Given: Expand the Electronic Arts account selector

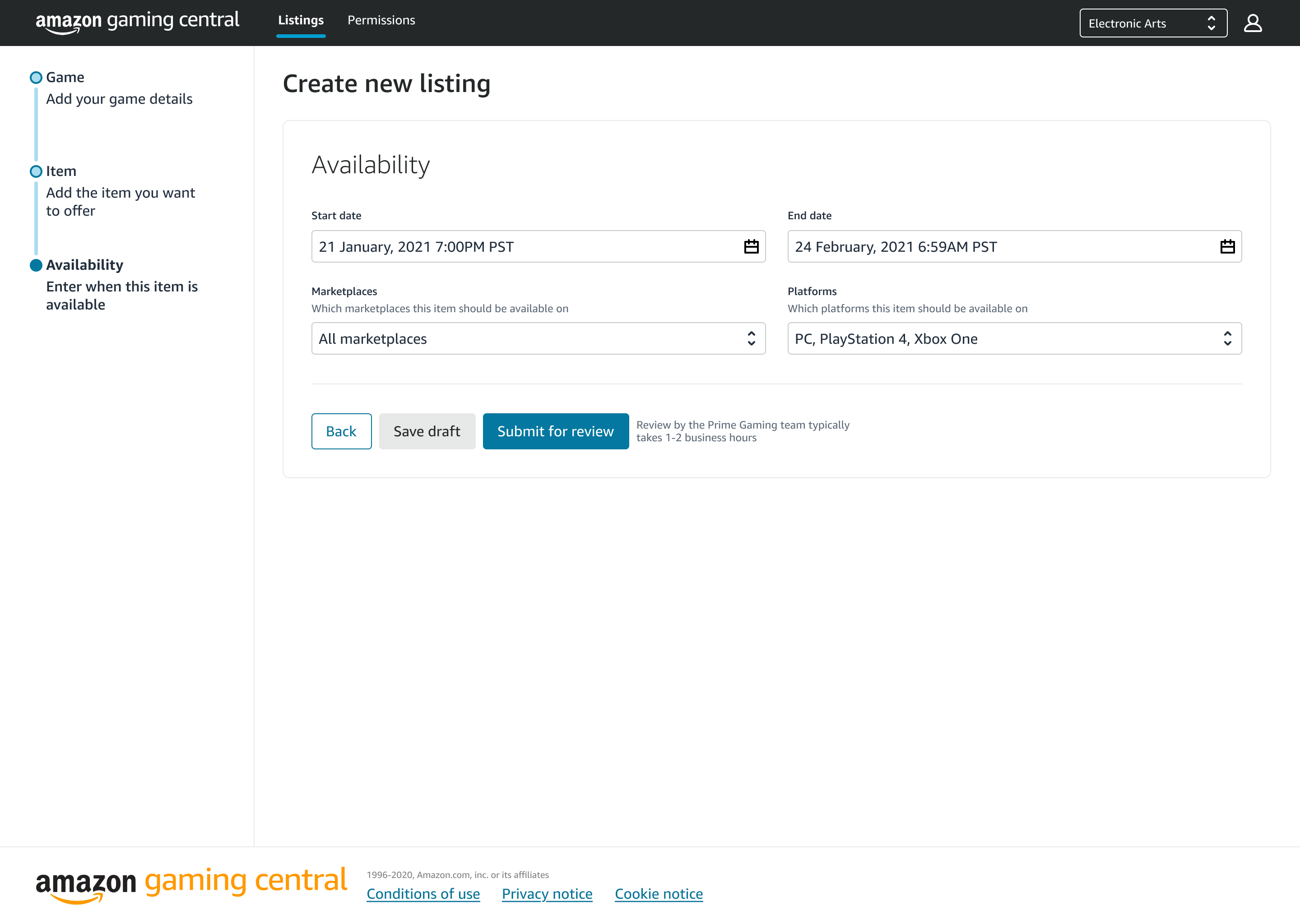Looking at the screenshot, I should pyautogui.click(x=1153, y=23).
